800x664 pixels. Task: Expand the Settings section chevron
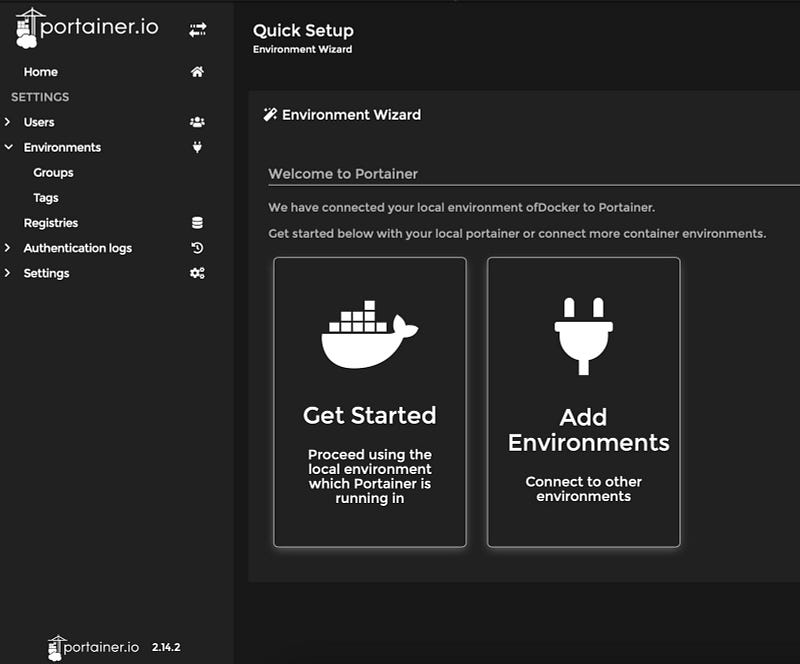[7, 273]
